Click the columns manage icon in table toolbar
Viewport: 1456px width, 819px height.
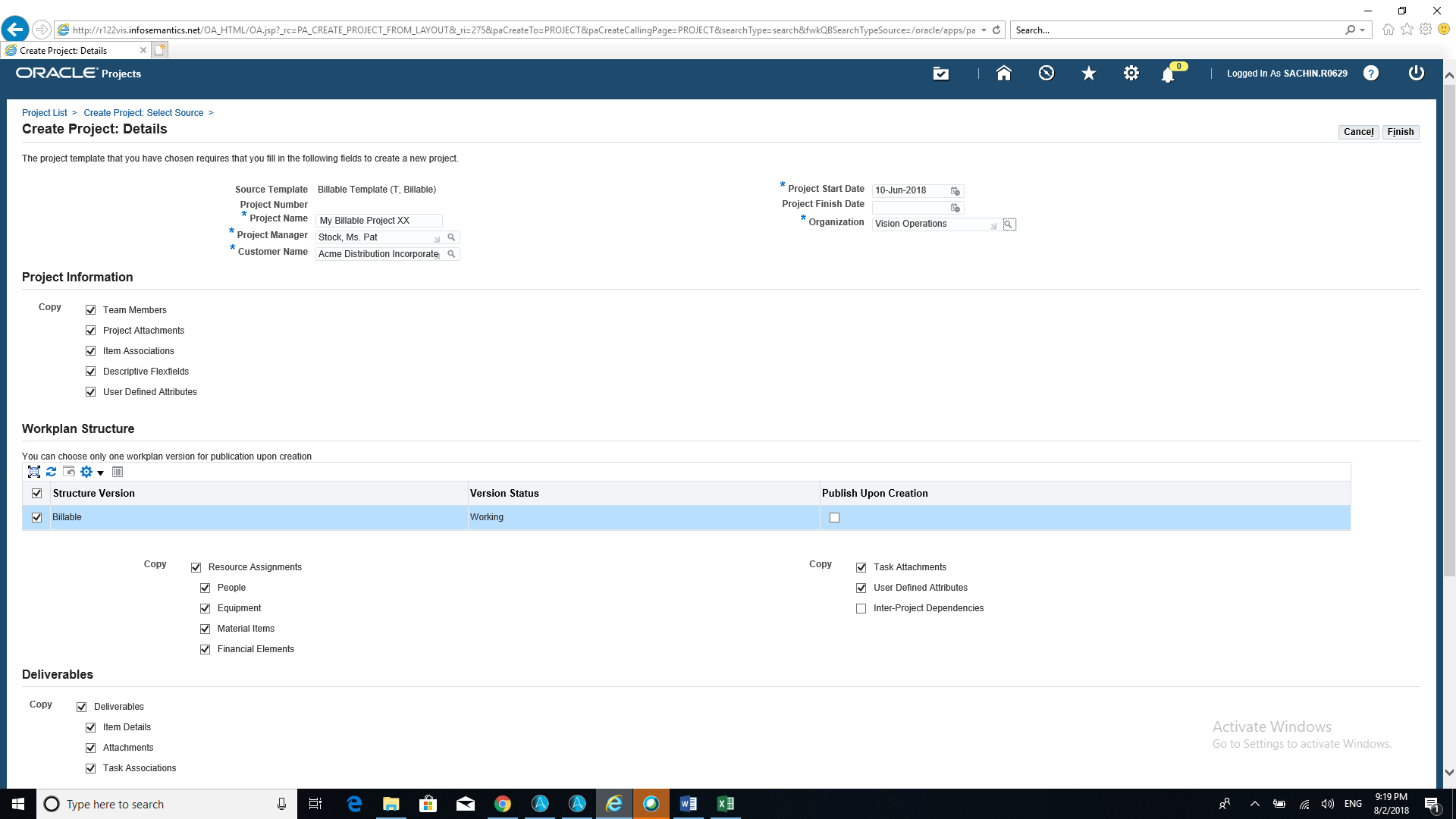click(x=118, y=472)
